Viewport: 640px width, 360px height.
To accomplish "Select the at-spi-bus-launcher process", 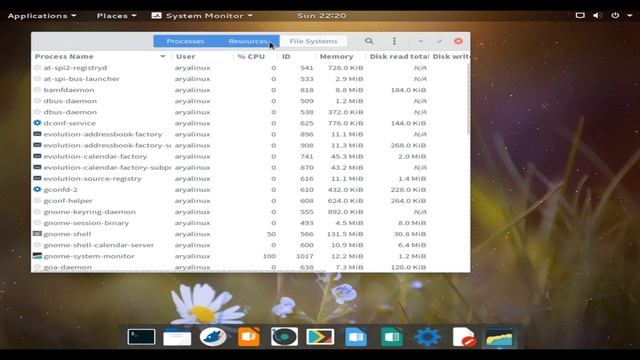I will [x=250, y=79].
